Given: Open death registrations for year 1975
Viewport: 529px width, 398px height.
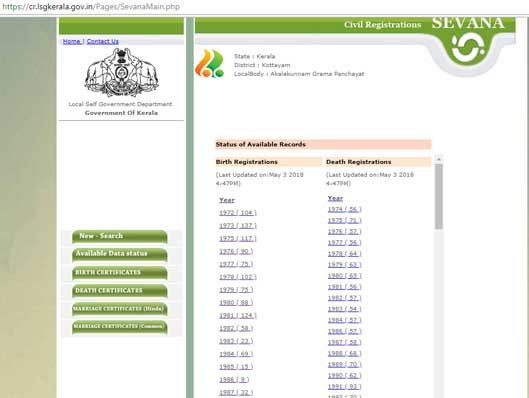Looking at the screenshot, I should [x=344, y=220].
